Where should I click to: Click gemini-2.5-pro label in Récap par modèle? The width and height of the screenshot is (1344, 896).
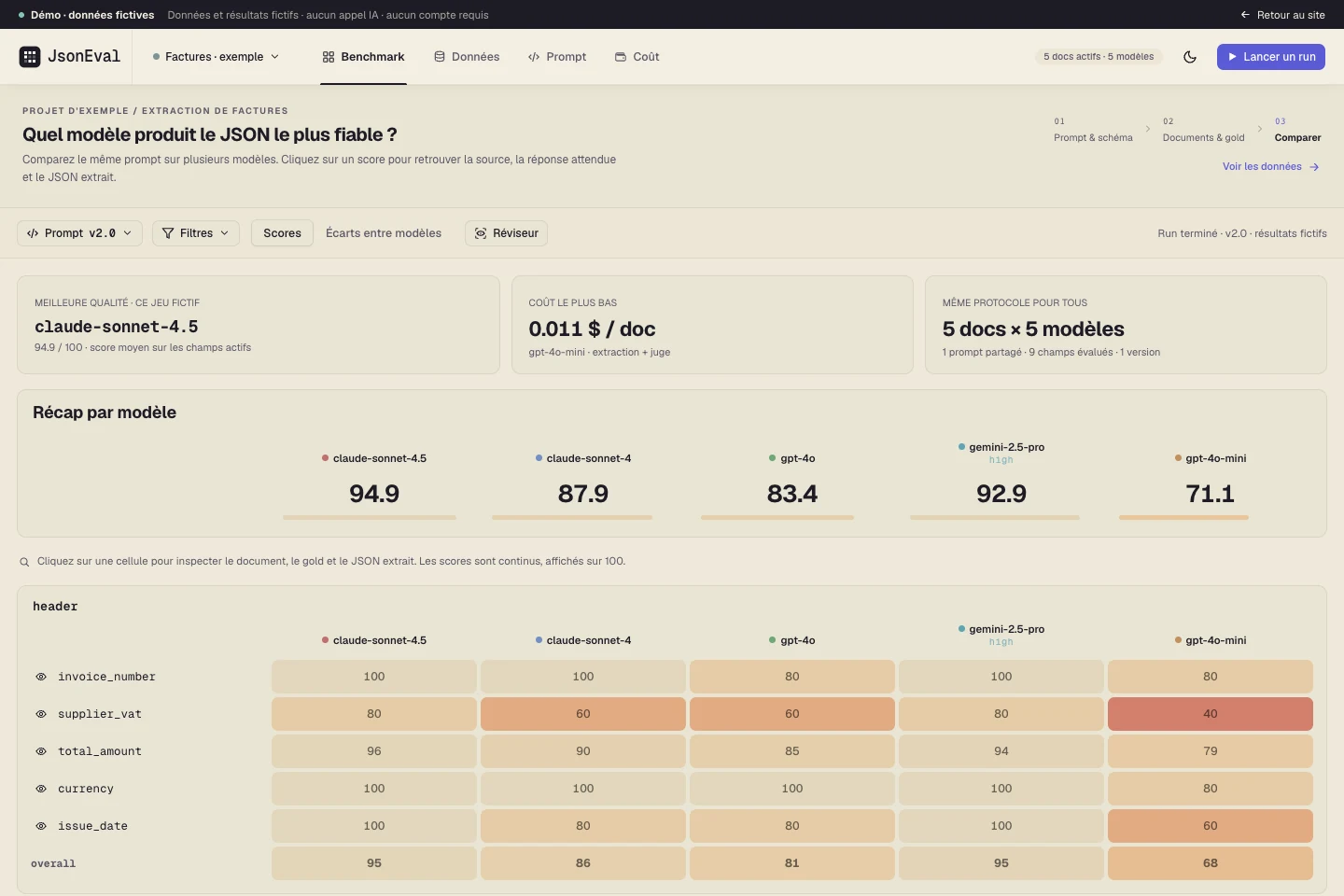1001,447
